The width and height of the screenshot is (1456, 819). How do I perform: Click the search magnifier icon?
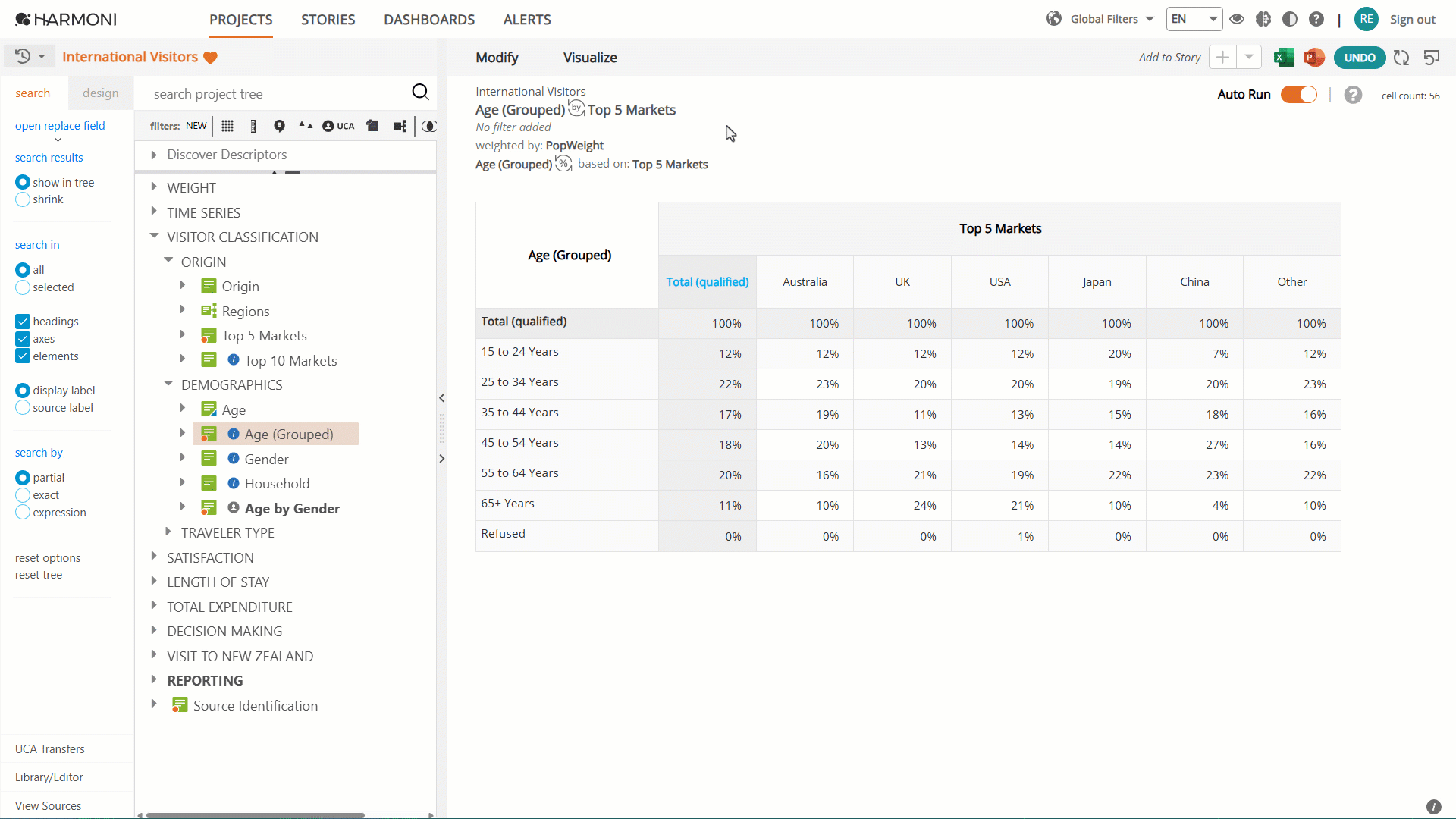coord(420,93)
